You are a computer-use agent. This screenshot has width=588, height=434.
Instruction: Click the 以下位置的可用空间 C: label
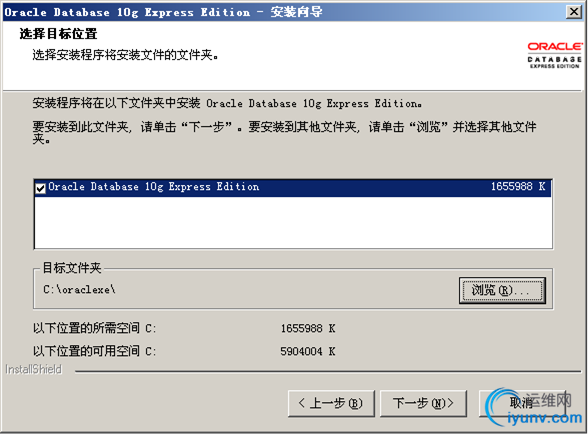[94, 351]
